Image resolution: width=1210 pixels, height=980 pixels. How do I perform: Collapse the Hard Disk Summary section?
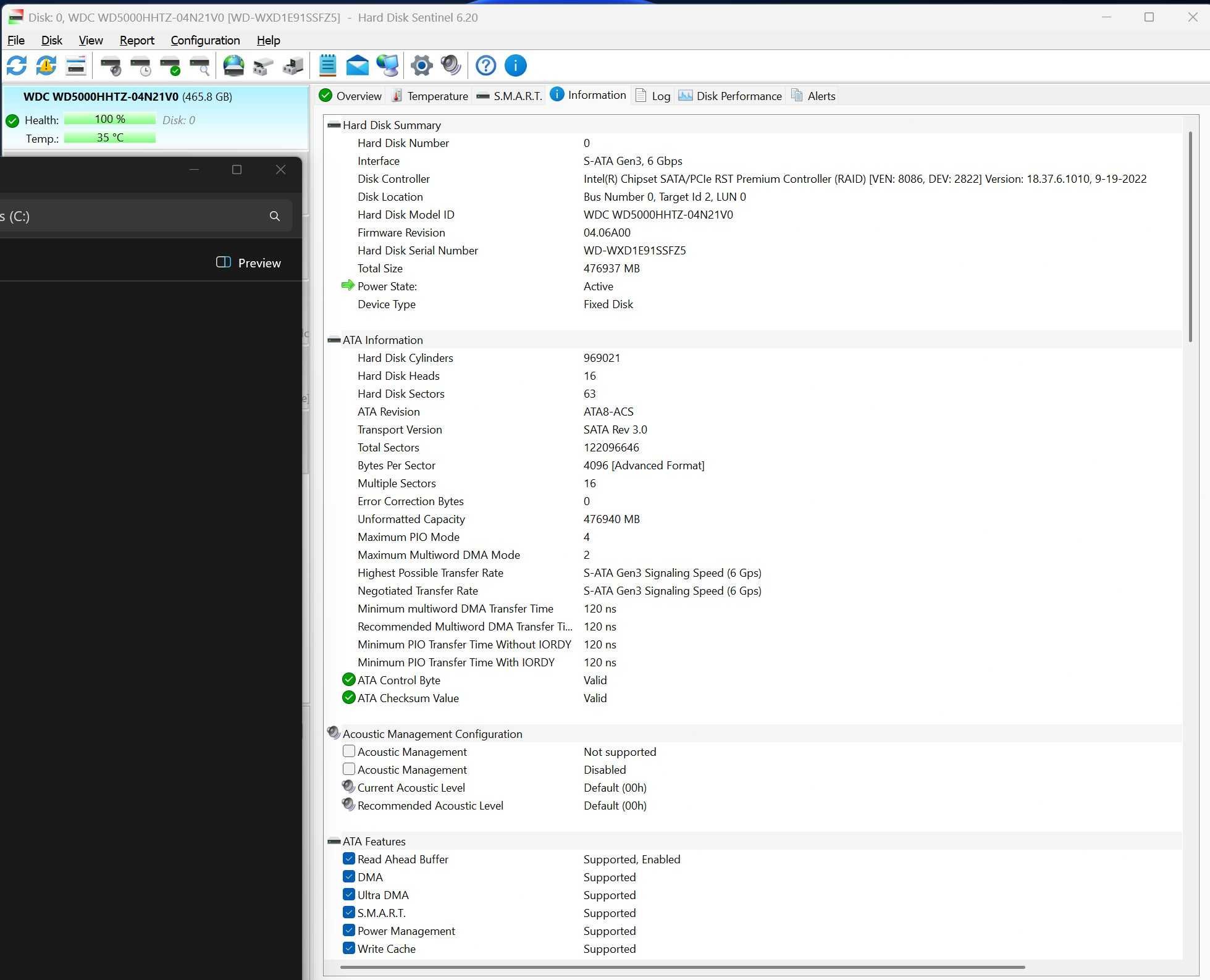click(x=334, y=125)
